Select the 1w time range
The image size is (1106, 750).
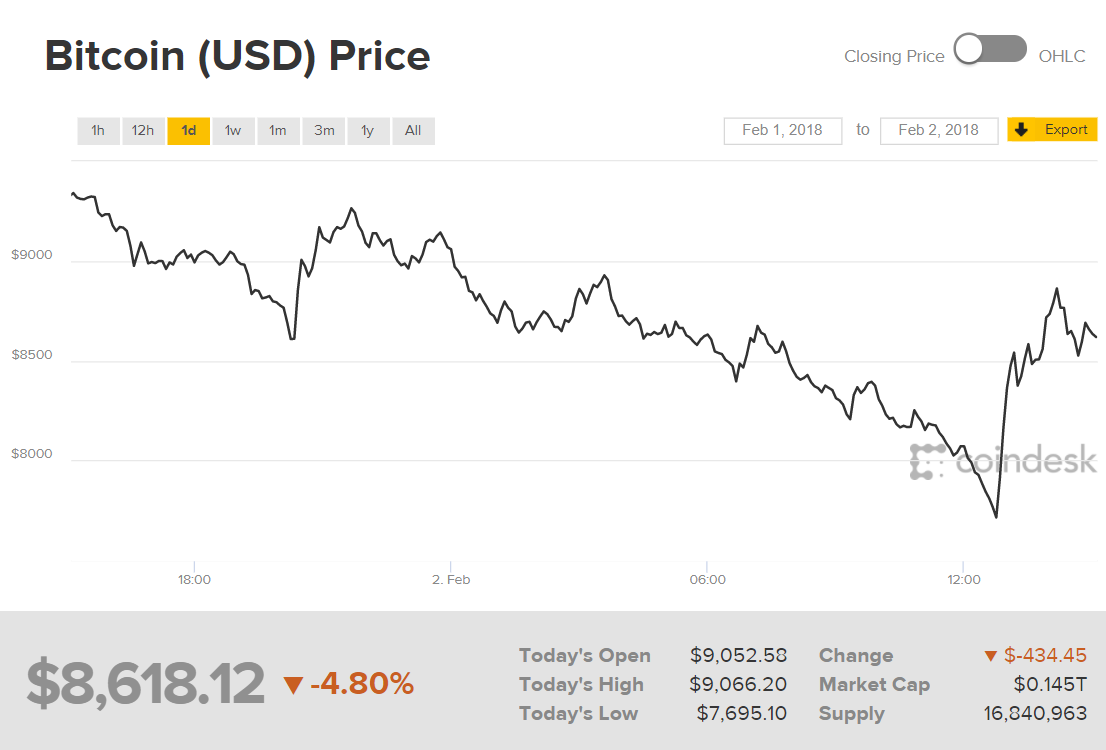point(233,130)
